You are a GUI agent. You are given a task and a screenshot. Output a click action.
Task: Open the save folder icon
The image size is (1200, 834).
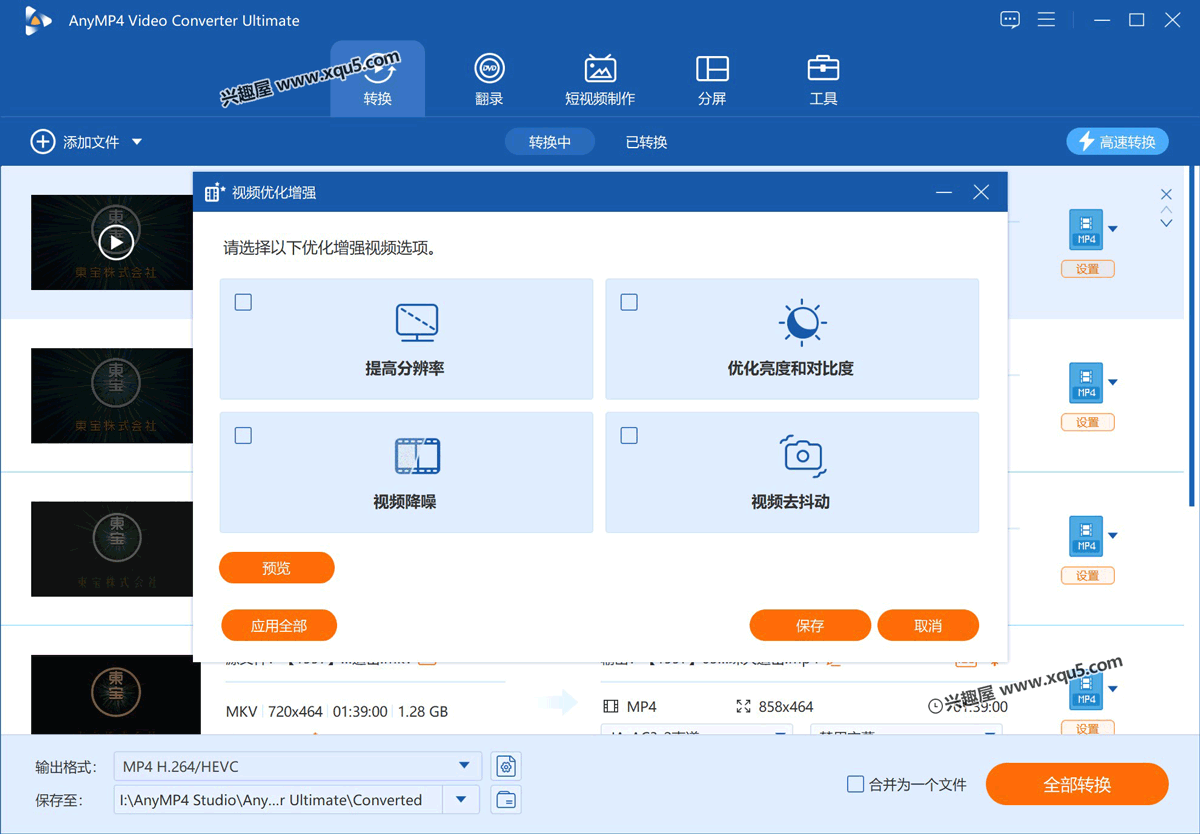[507, 800]
